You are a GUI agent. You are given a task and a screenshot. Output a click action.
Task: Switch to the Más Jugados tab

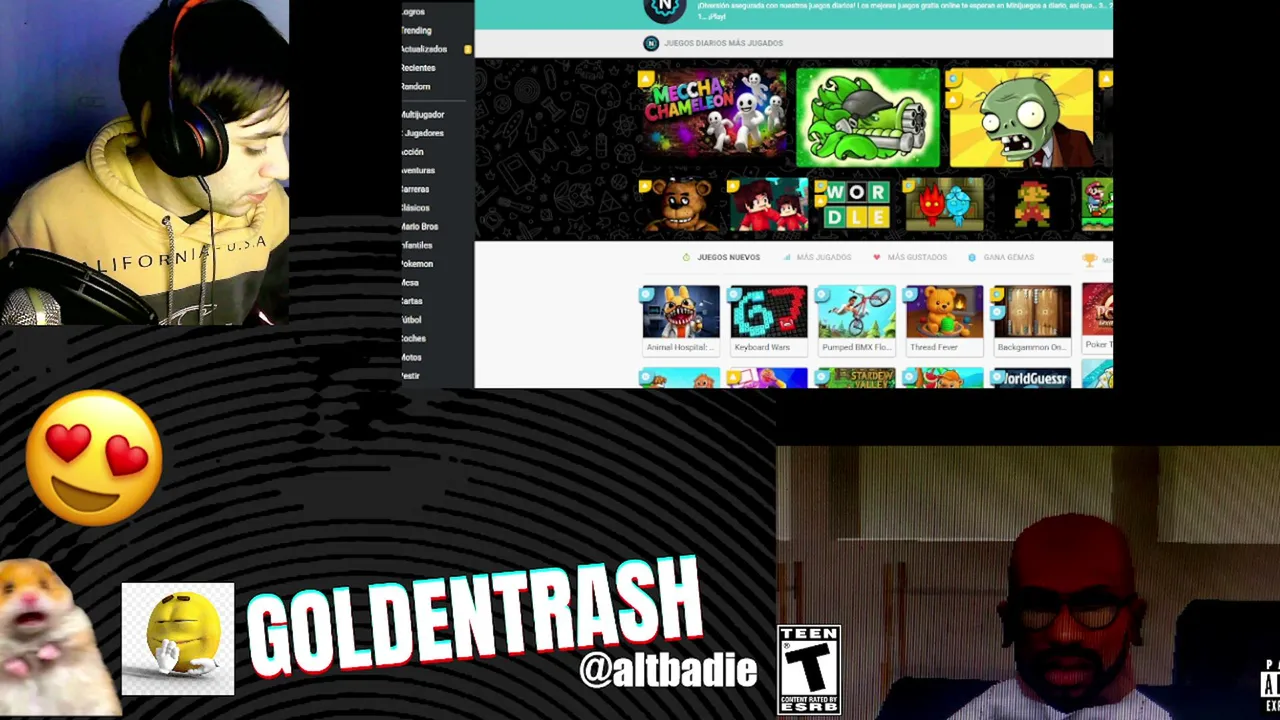(824, 257)
